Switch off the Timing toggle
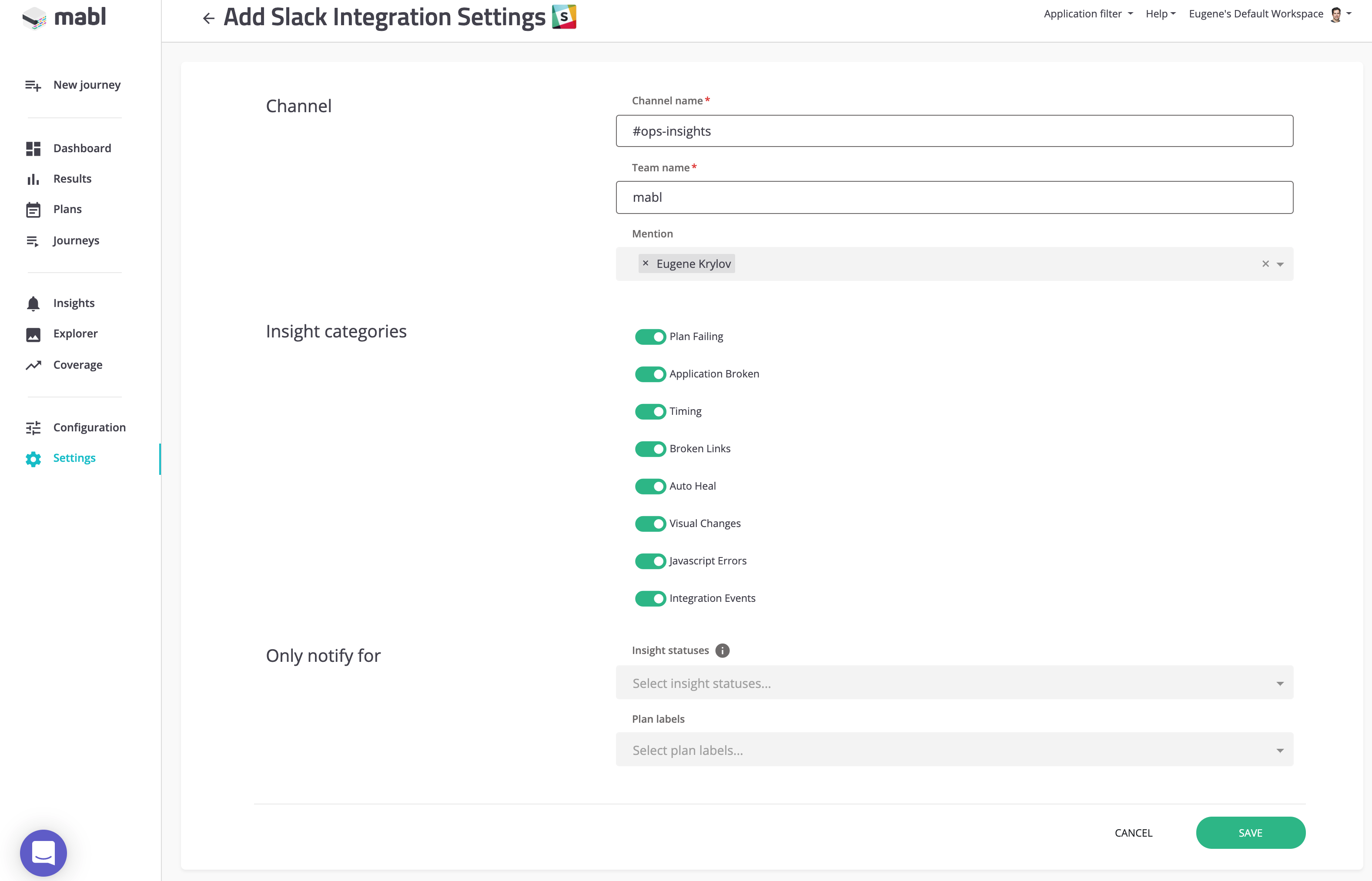Image resolution: width=1372 pixels, height=881 pixels. pyautogui.click(x=650, y=411)
